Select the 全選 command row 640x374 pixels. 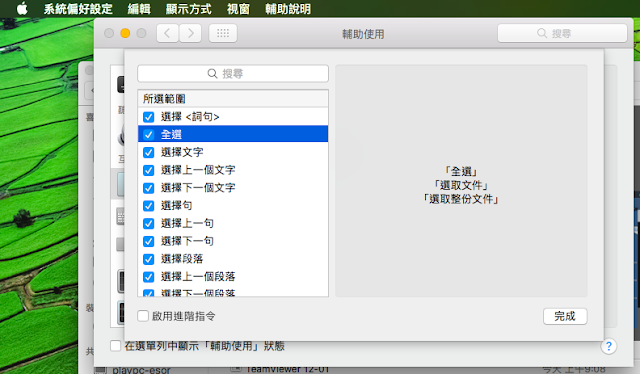[x=233, y=134]
